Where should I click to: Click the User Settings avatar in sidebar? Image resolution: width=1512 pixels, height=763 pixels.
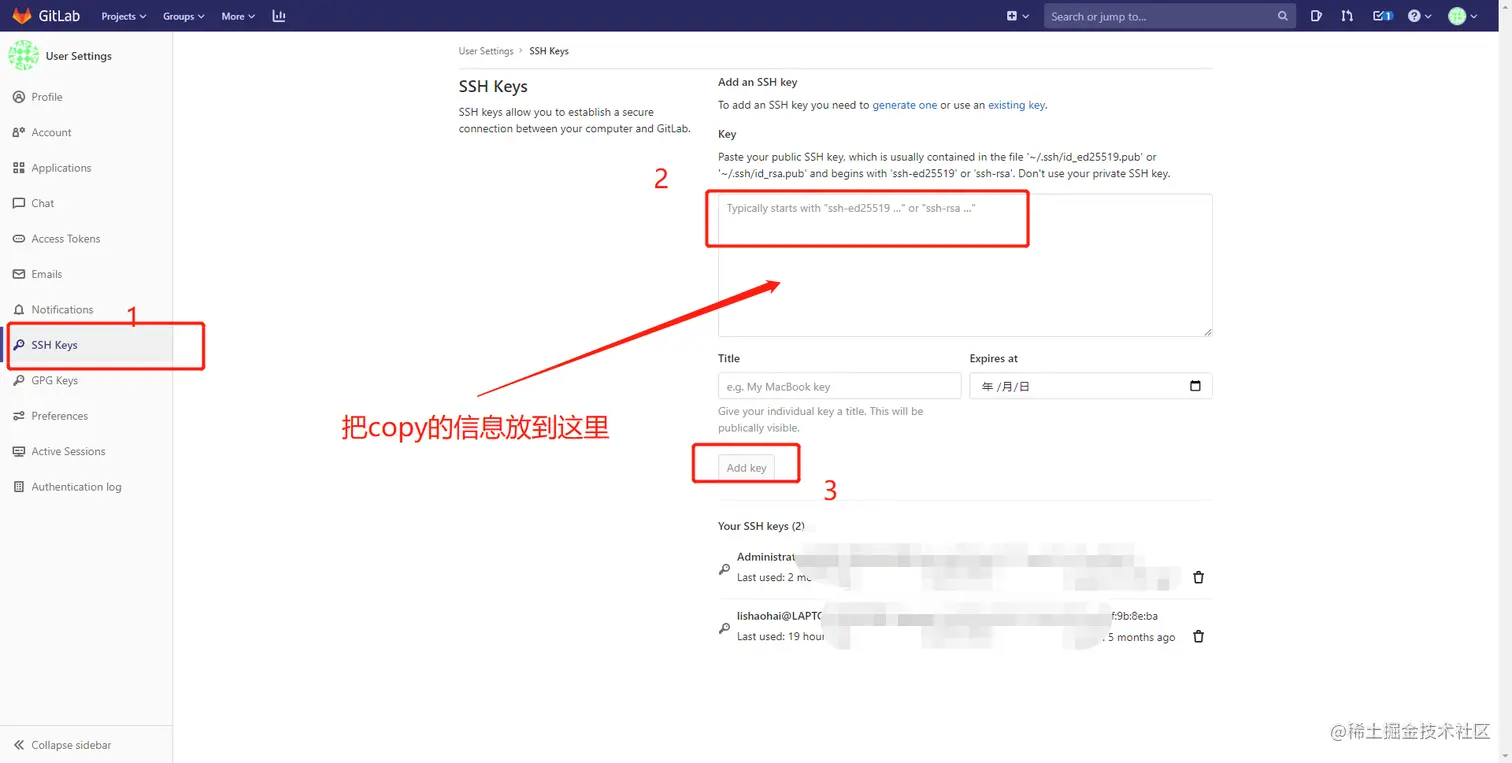tap(24, 56)
